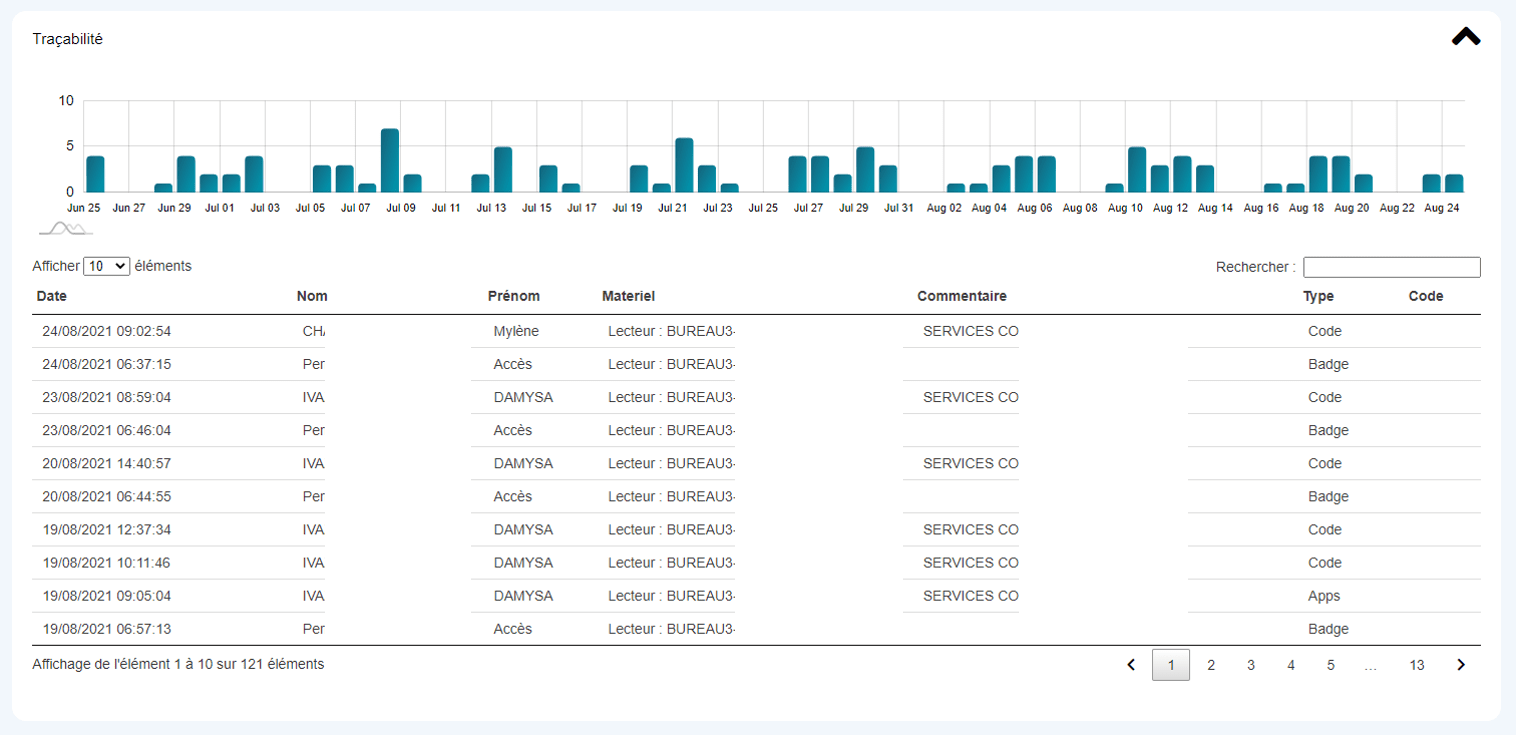Go to next page arrow
Viewport: 1516px width, 735px height.
point(1461,665)
